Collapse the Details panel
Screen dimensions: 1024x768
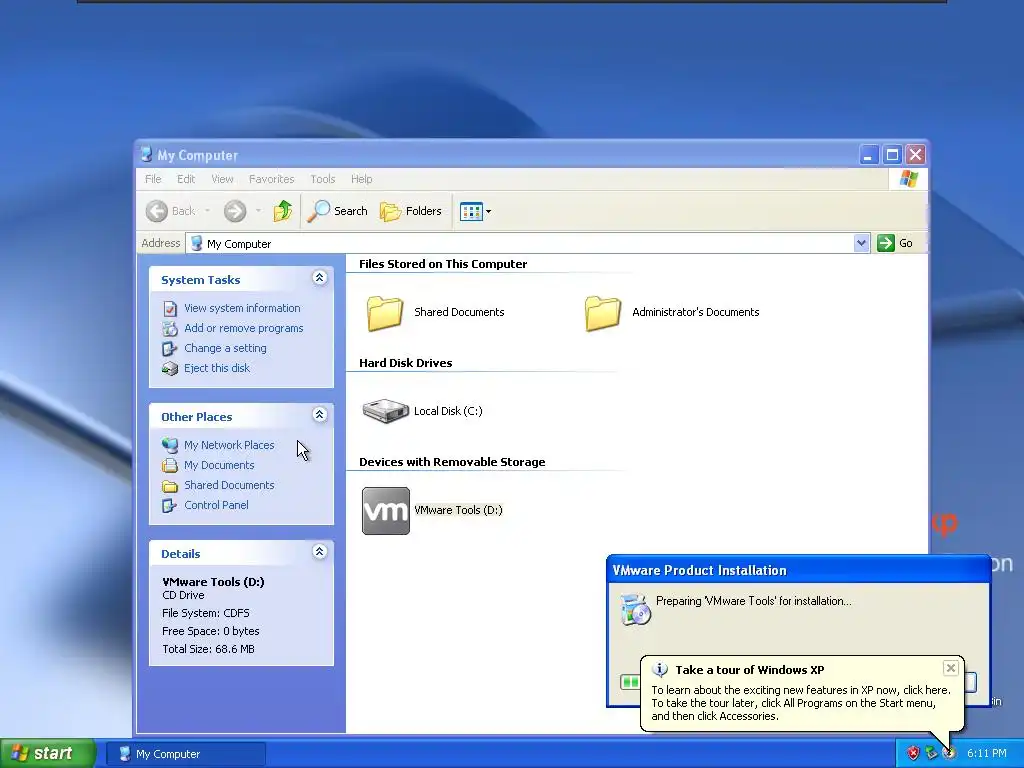(319, 552)
